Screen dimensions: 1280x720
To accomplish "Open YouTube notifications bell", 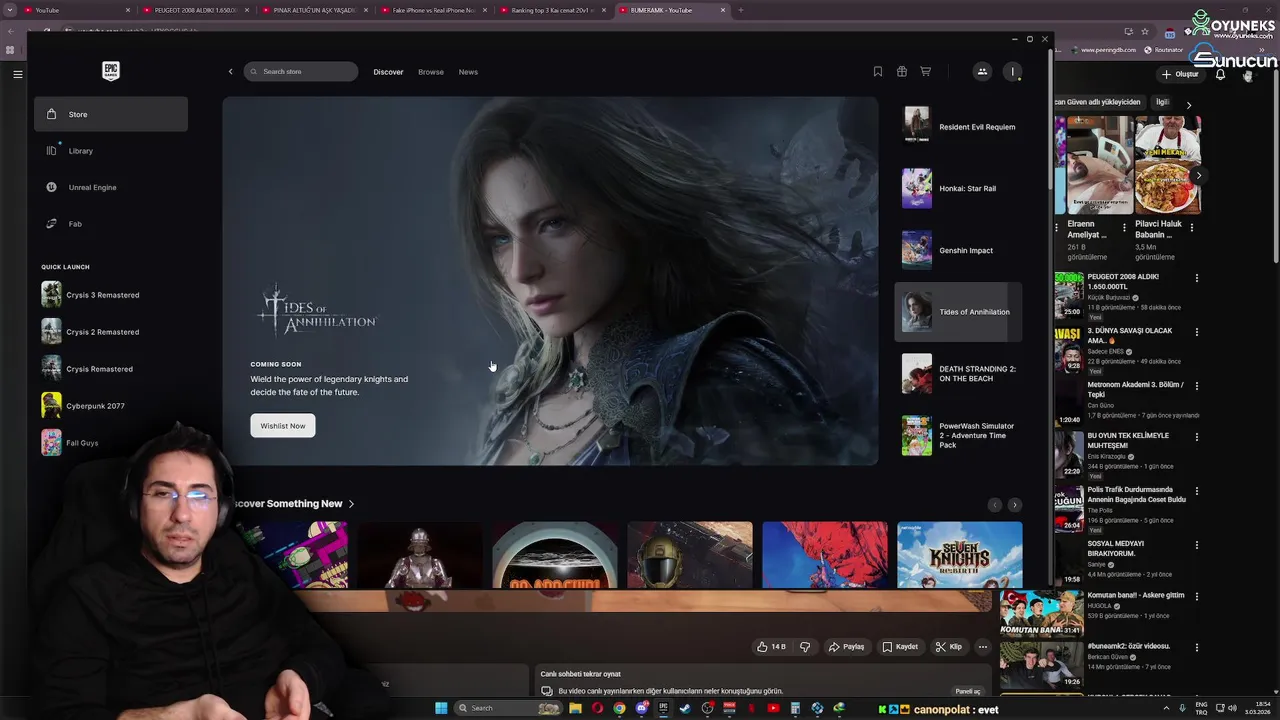I will [1220, 74].
